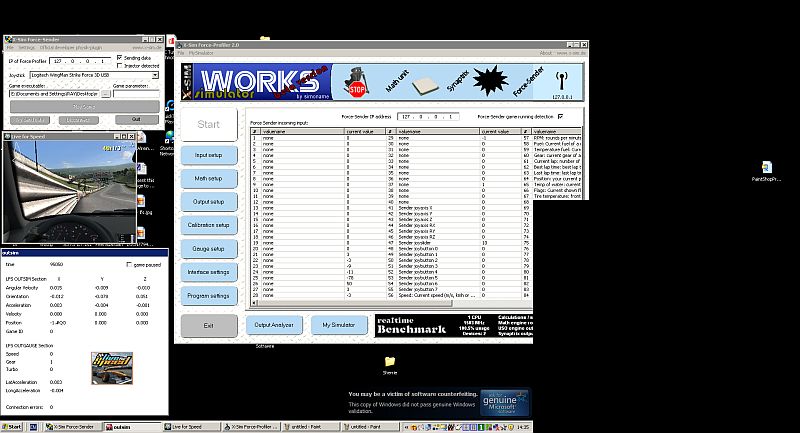The image size is (800, 433).
Task: Click the Live for Speed logo in outsim
Action: click(x=112, y=368)
